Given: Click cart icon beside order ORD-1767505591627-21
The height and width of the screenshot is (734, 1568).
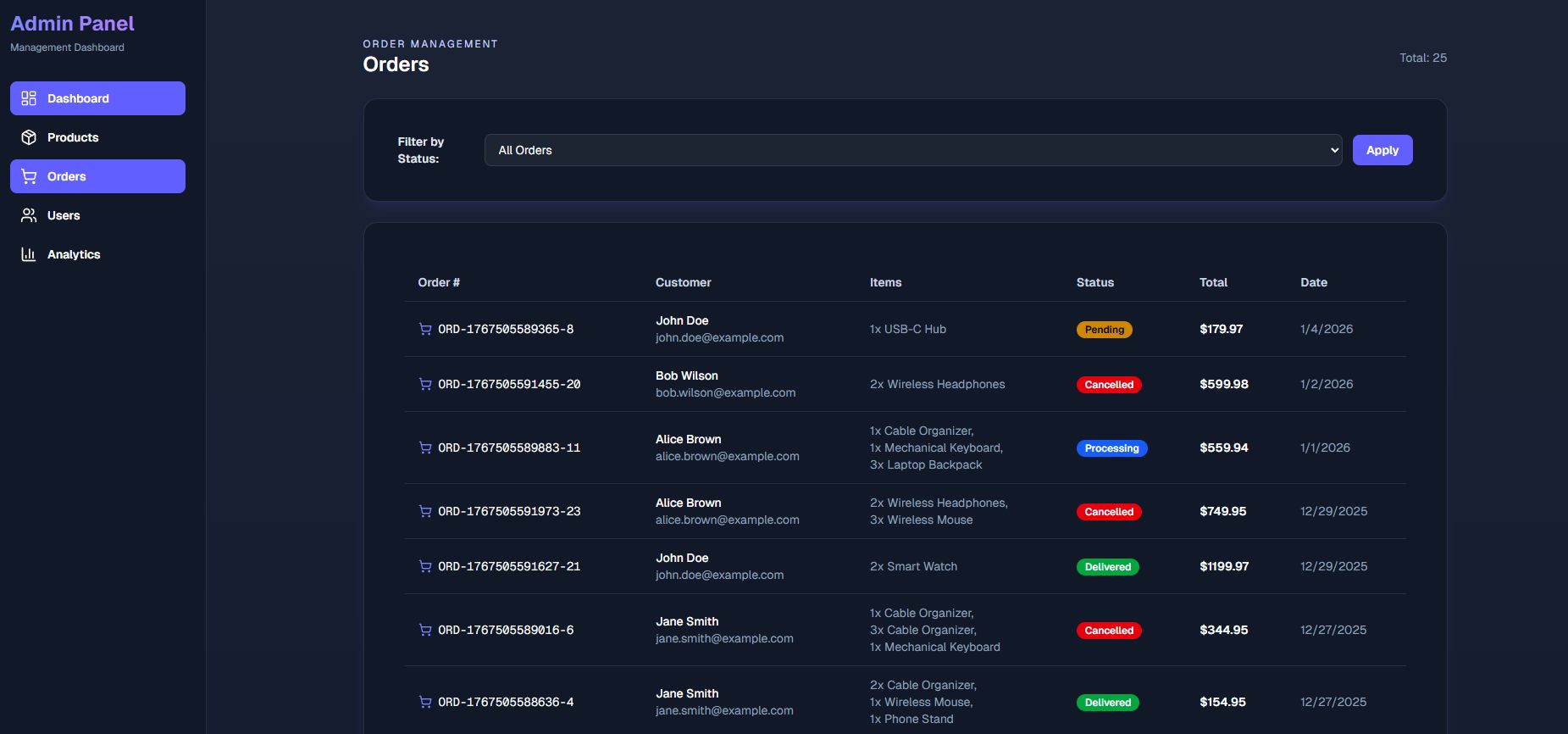Looking at the screenshot, I should coord(425,566).
